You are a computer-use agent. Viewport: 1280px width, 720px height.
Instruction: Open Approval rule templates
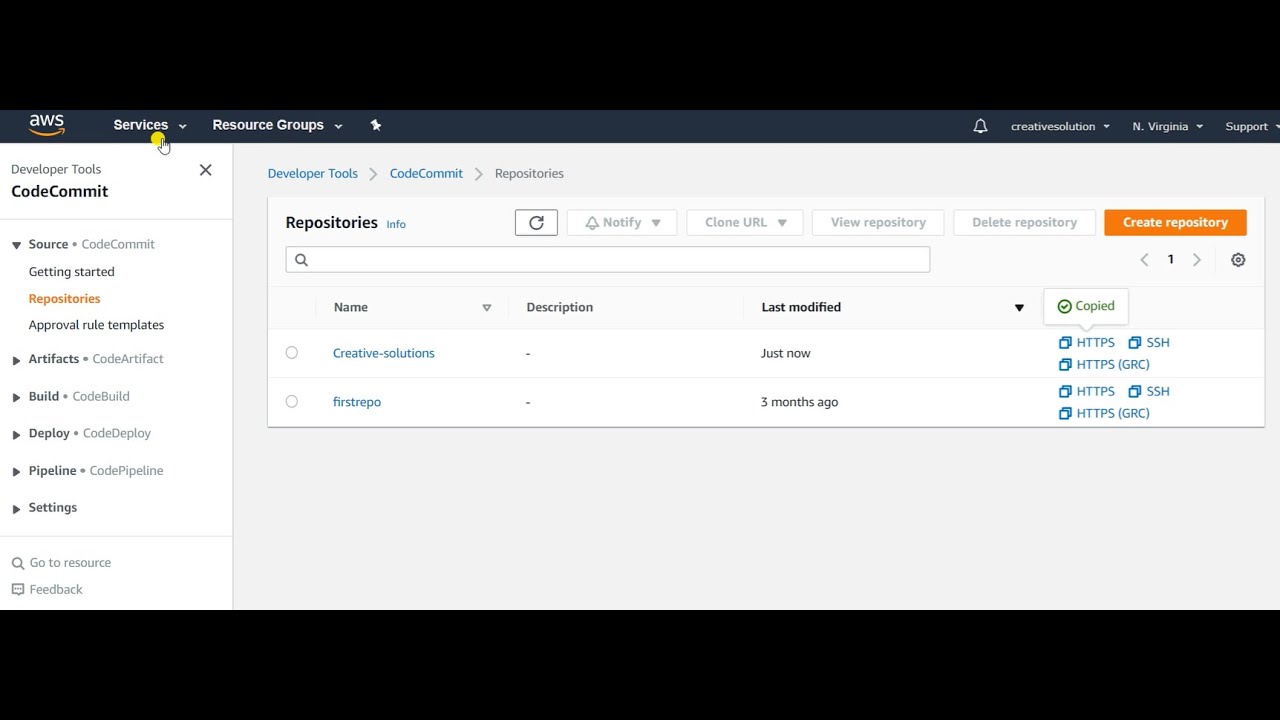[x=97, y=325]
